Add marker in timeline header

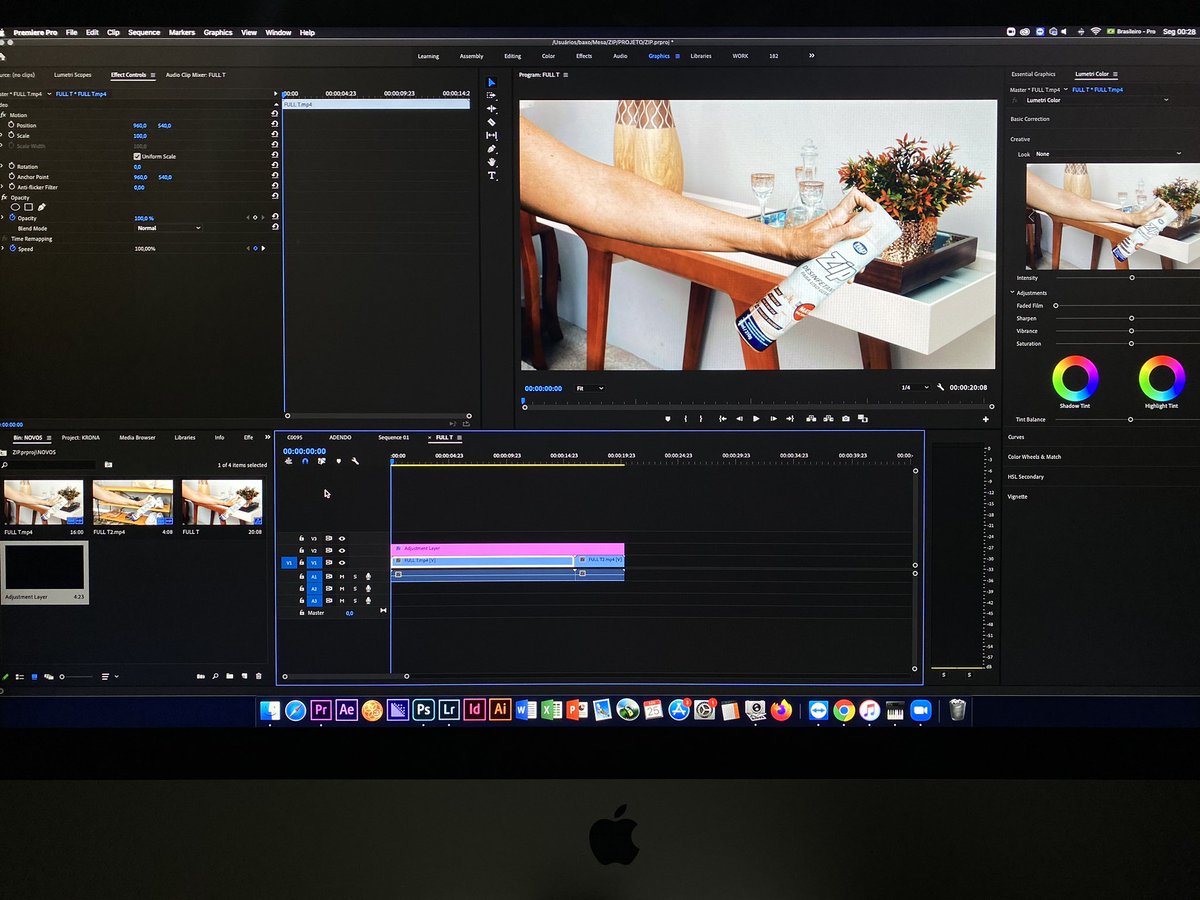click(338, 461)
